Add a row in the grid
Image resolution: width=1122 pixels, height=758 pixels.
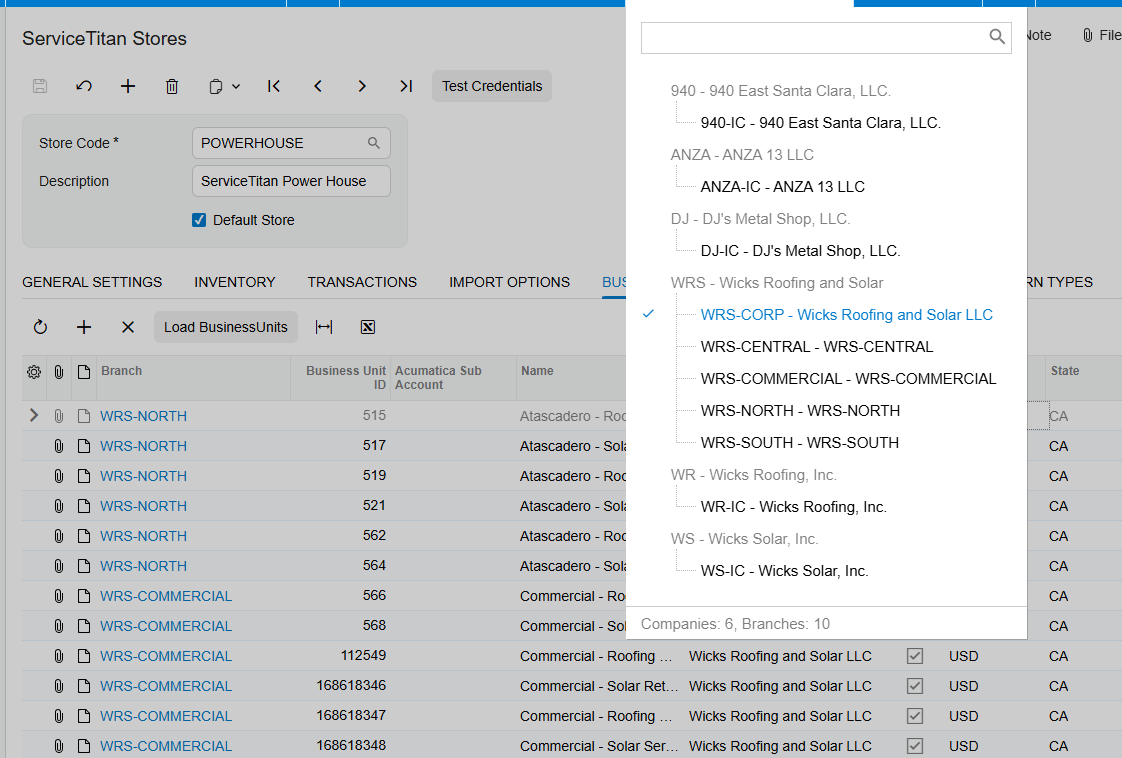point(84,327)
